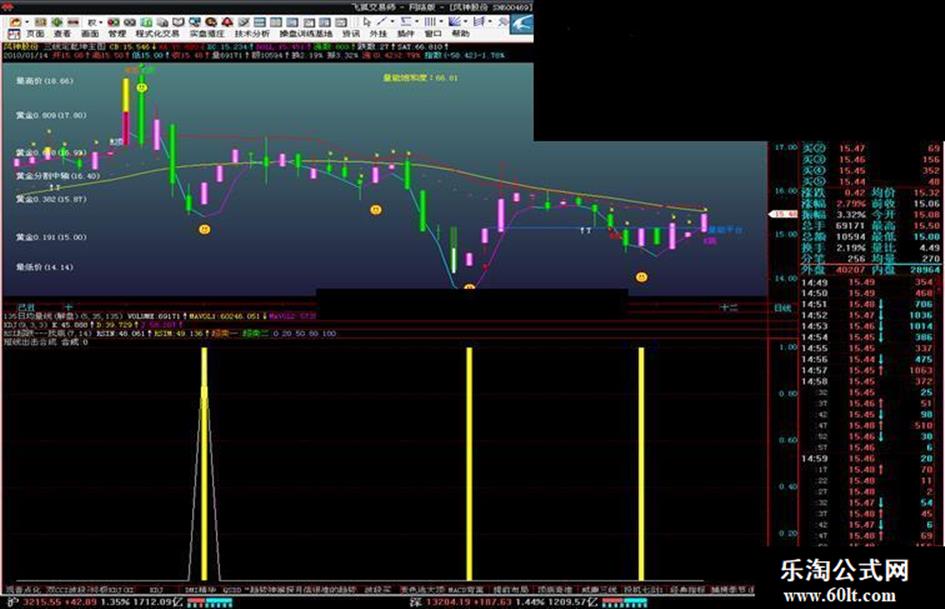Click the 14:58 row in the trade tick list
Viewport: 945px width, 609px height.
867,381
